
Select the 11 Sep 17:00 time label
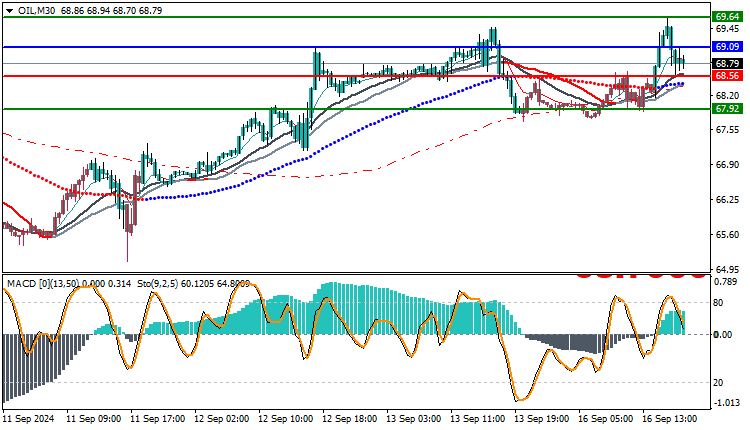click(157, 419)
